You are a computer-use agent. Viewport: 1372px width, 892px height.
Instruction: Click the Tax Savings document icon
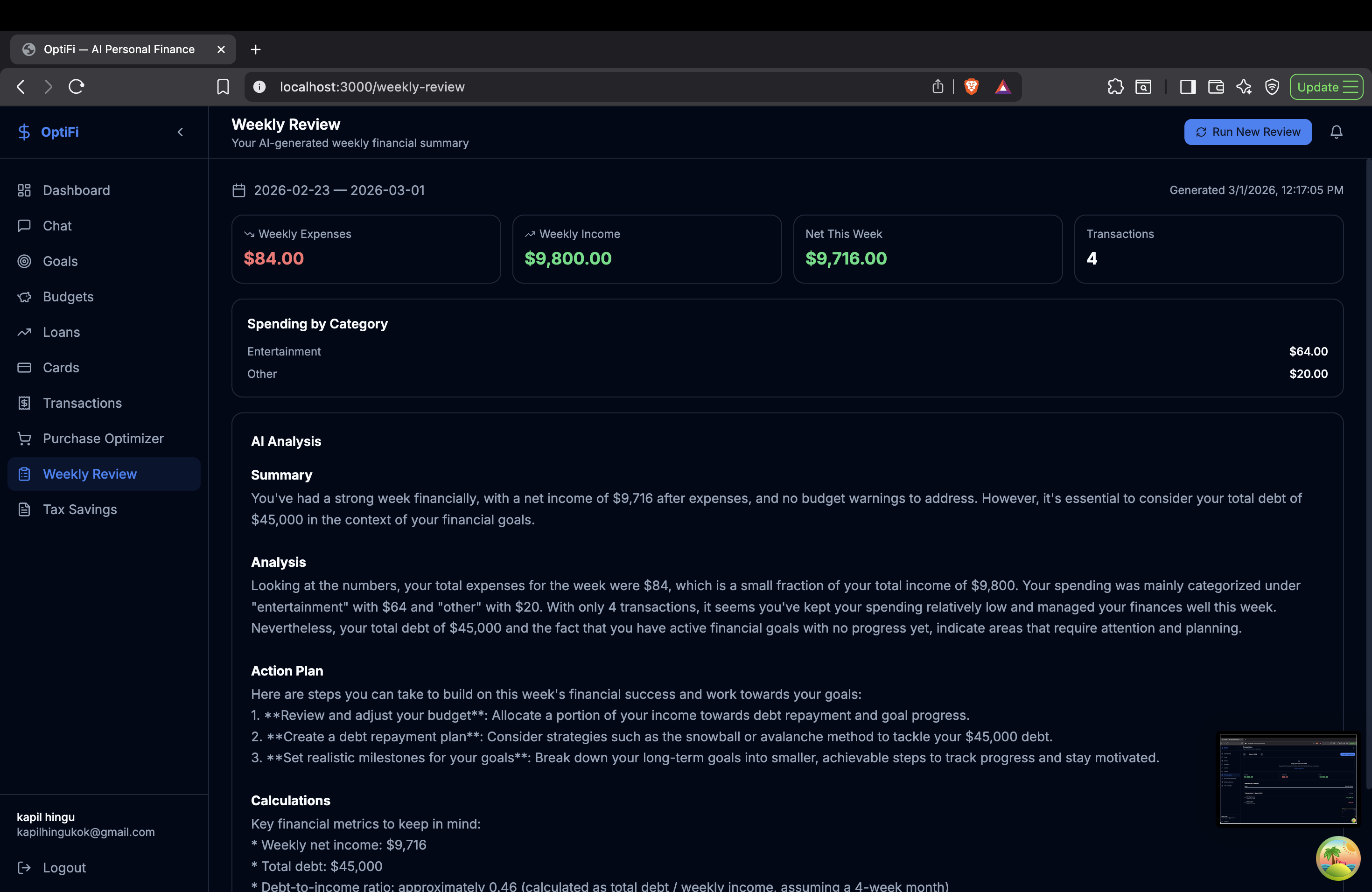[24, 509]
